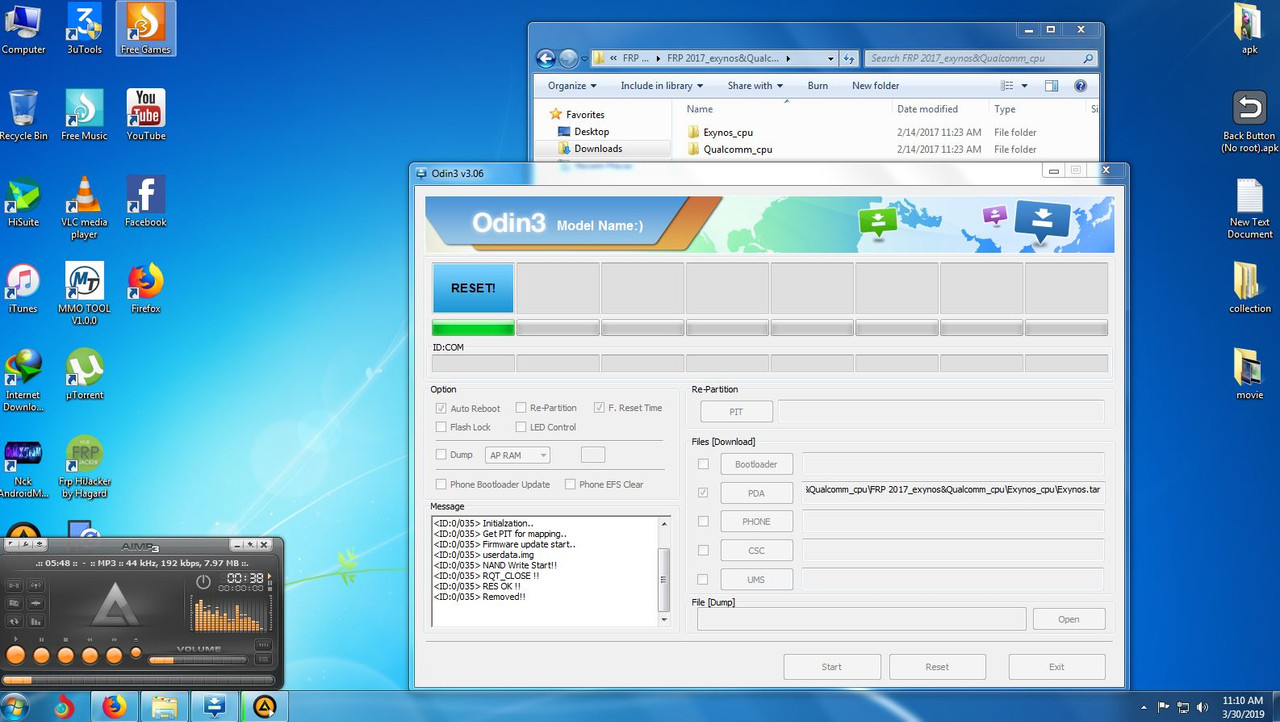Expand the Share with dropdown

coord(755,86)
